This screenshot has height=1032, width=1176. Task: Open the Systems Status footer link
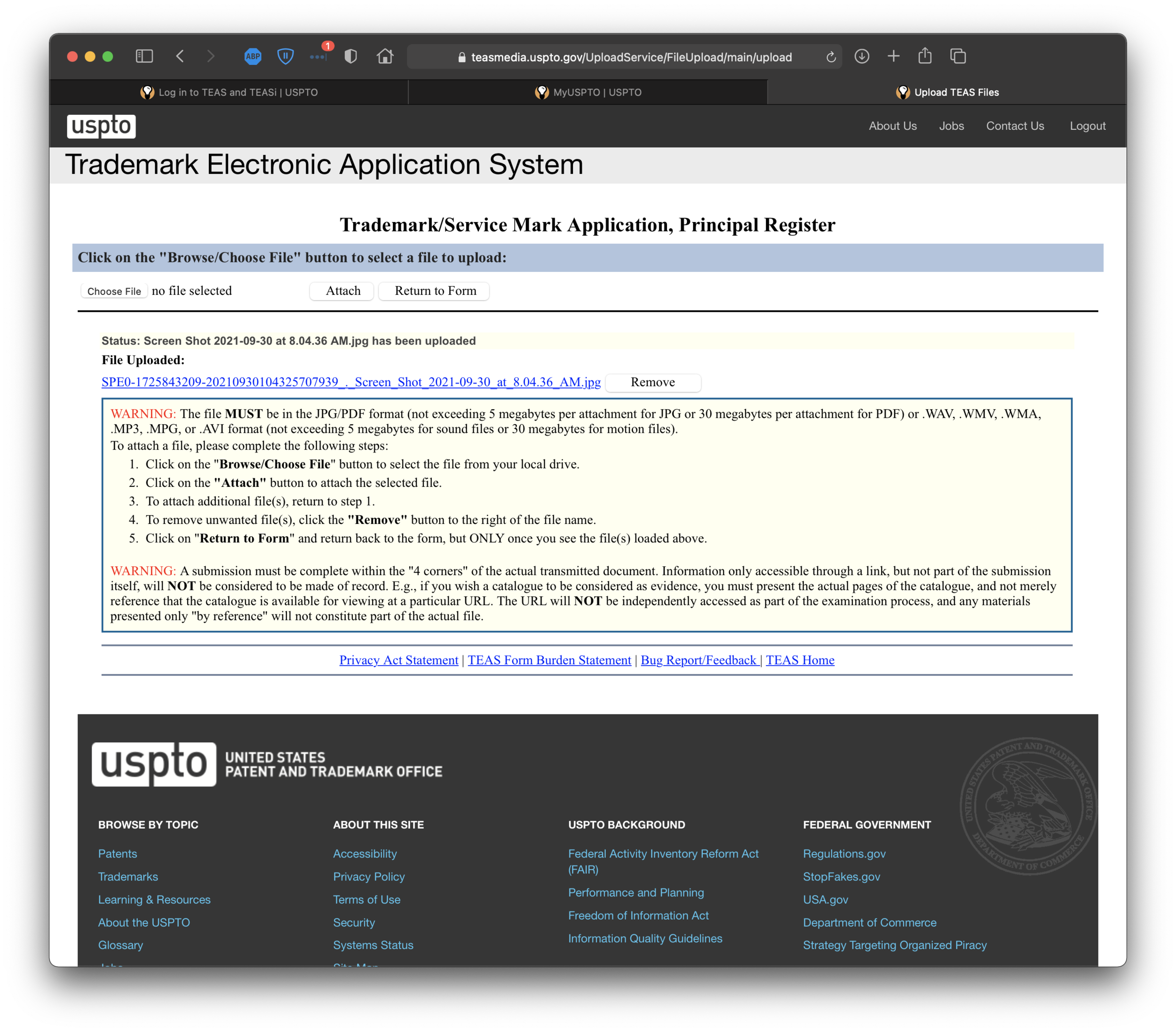click(373, 945)
